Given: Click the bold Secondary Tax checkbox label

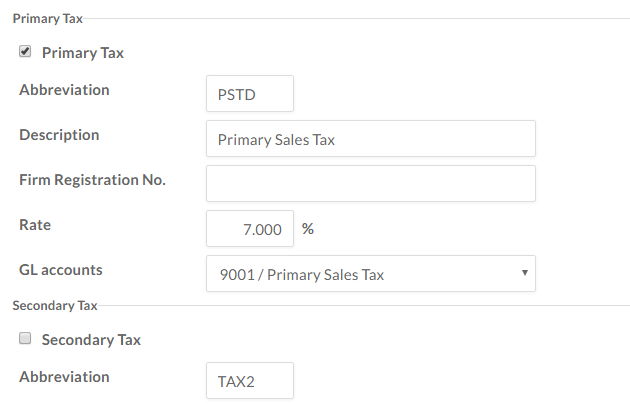Looking at the screenshot, I should 91,340.
